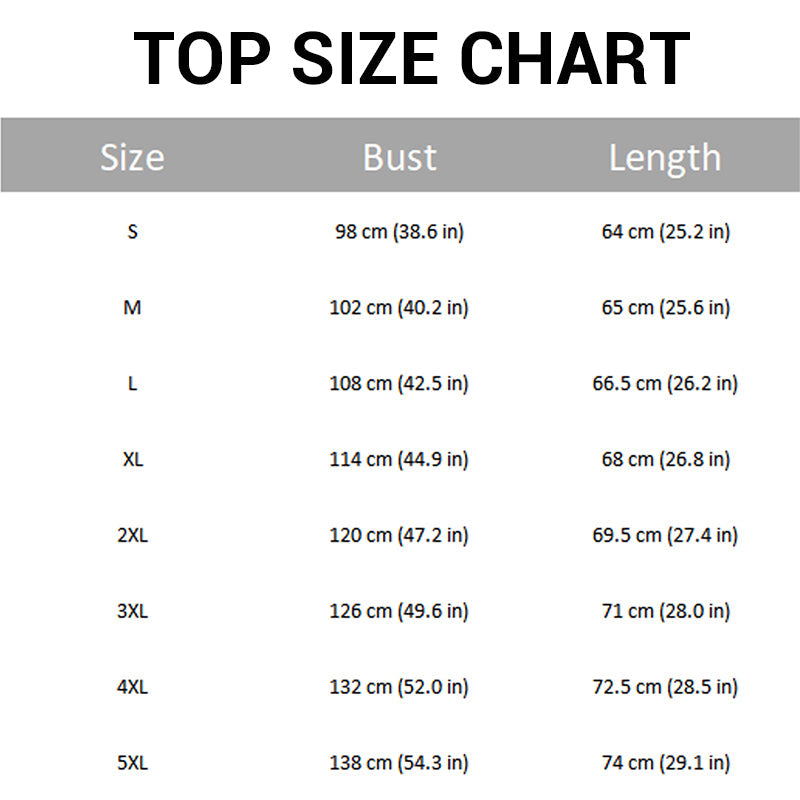Click the M size label
The width and height of the screenshot is (800, 800).
(x=133, y=308)
